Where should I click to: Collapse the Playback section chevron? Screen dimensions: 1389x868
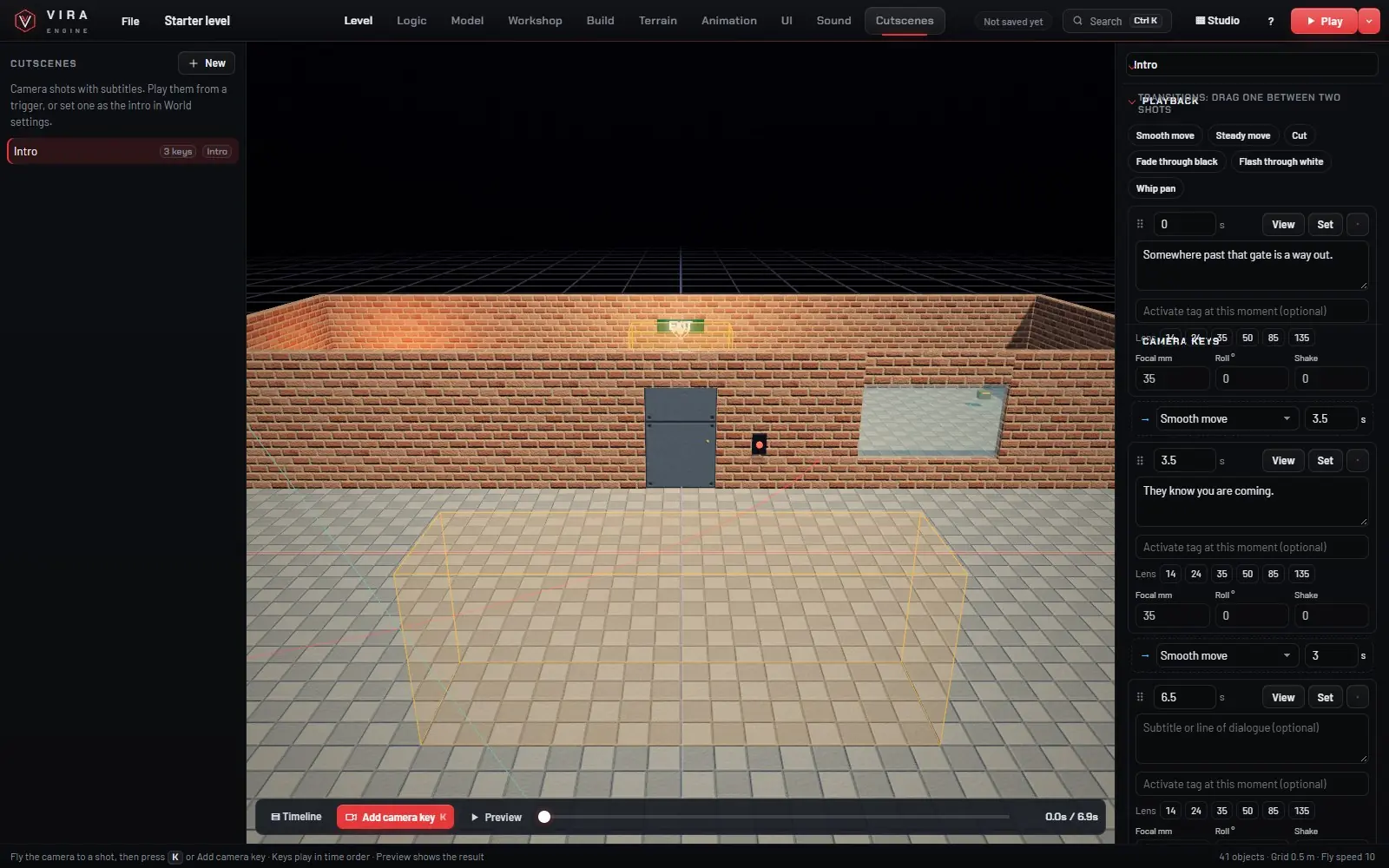click(1132, 102)
